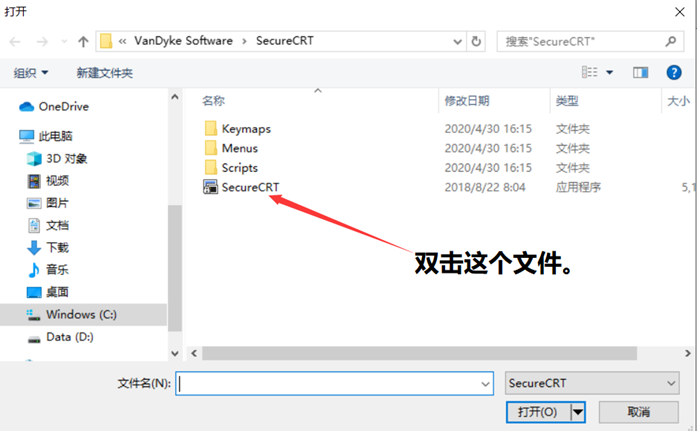
Task: Open 音乐 folder in navigation pane
Action: 57,270
